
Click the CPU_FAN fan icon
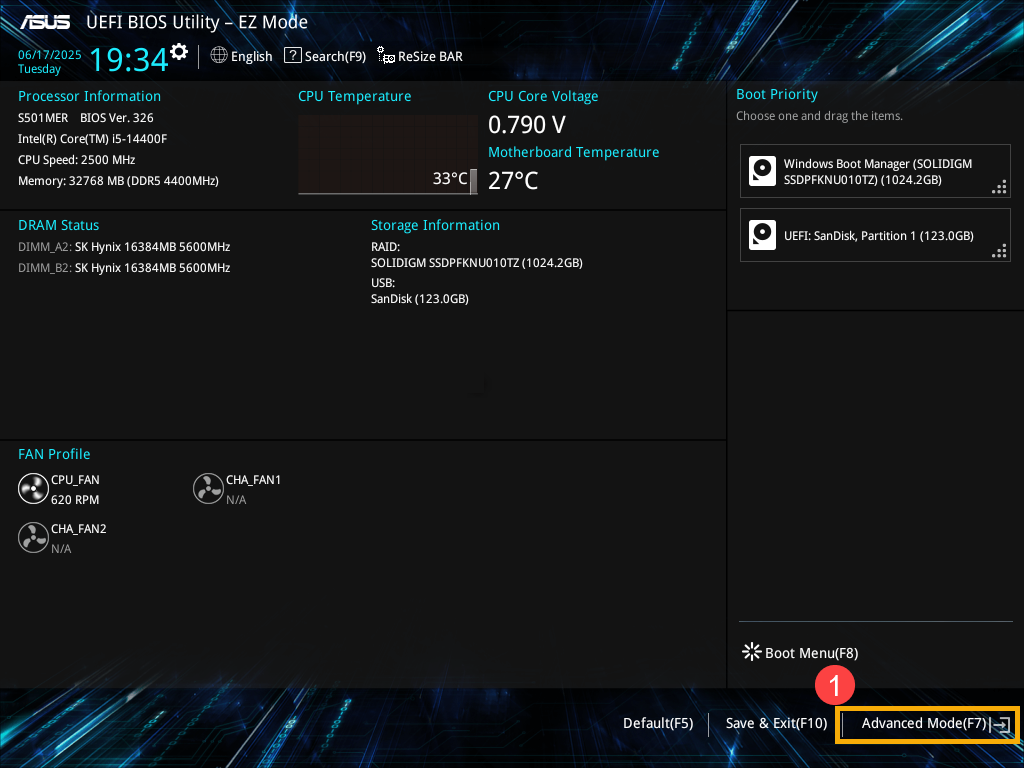(x=33, y=489)
